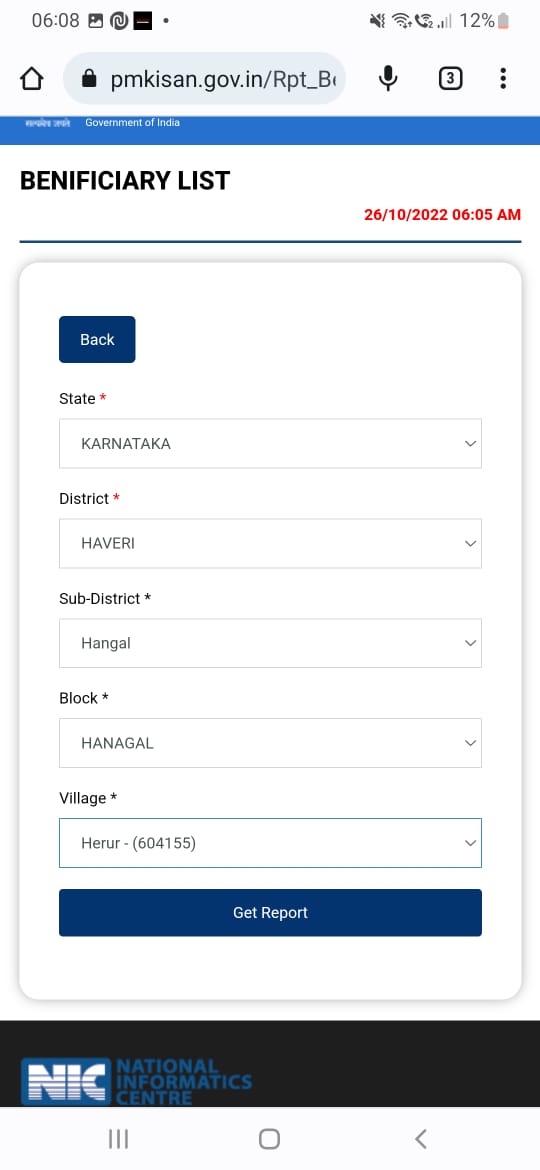540x1170 pixels.
Task: Open the tab switcher showing 3 tabs
Action: [x=450, y=78]
